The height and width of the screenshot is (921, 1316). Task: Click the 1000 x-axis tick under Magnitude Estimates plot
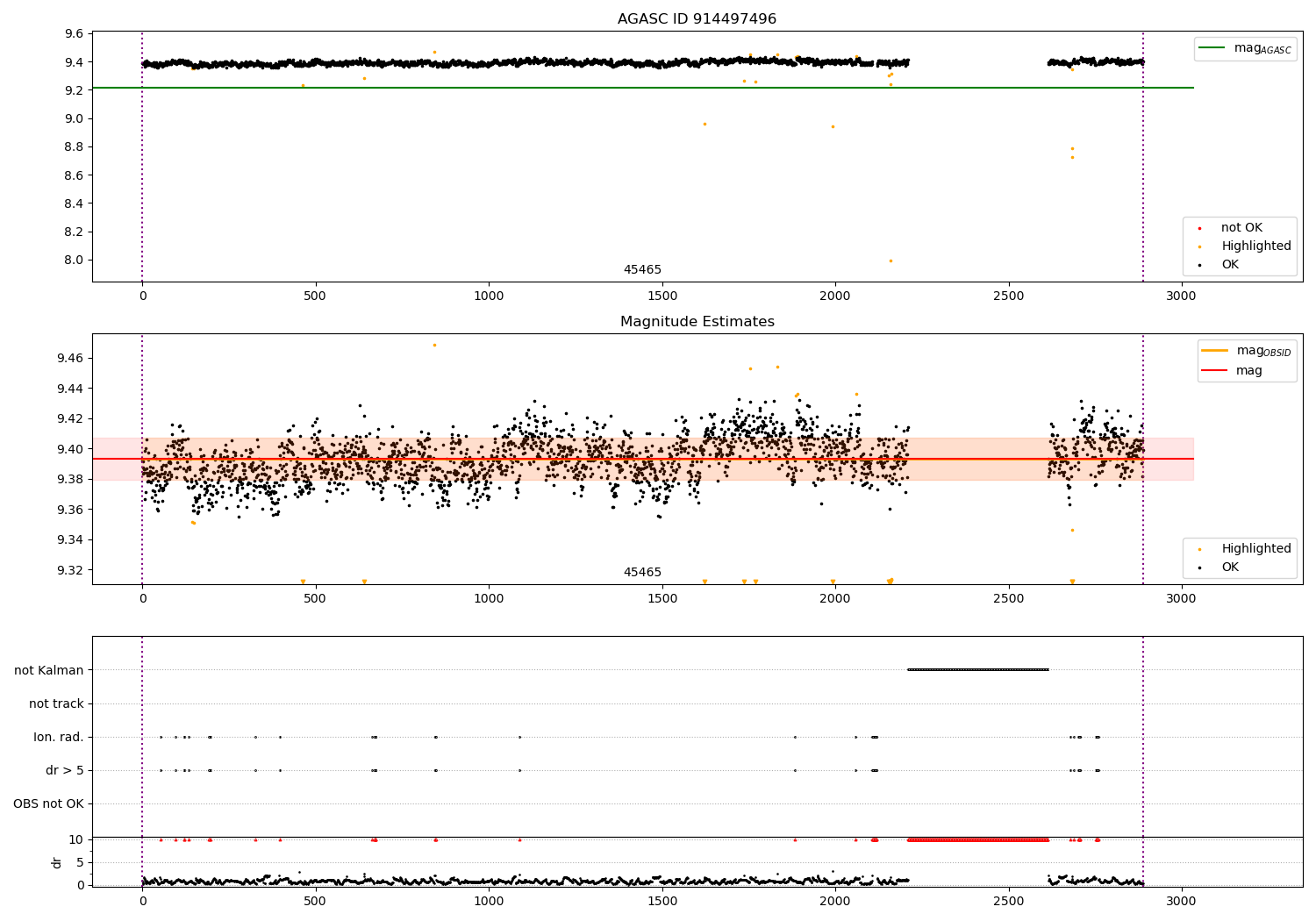point(489,598)
